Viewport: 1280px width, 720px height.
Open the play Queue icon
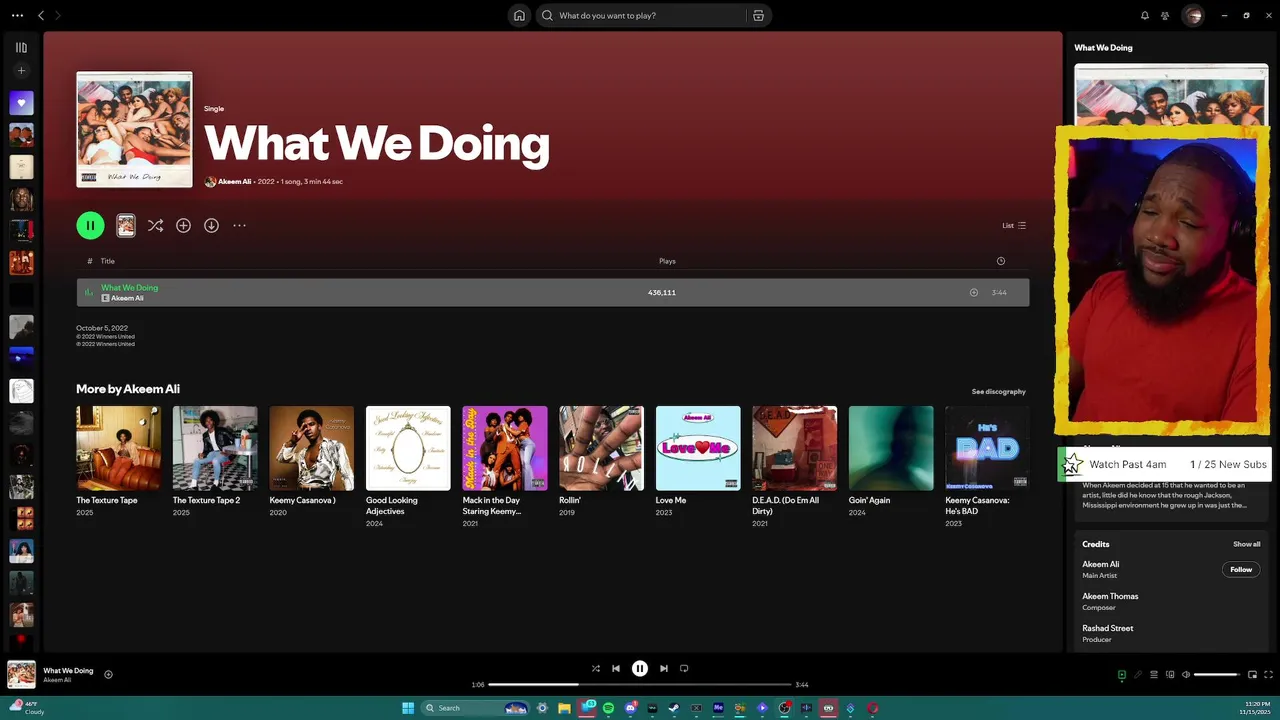coord(1153,674)
